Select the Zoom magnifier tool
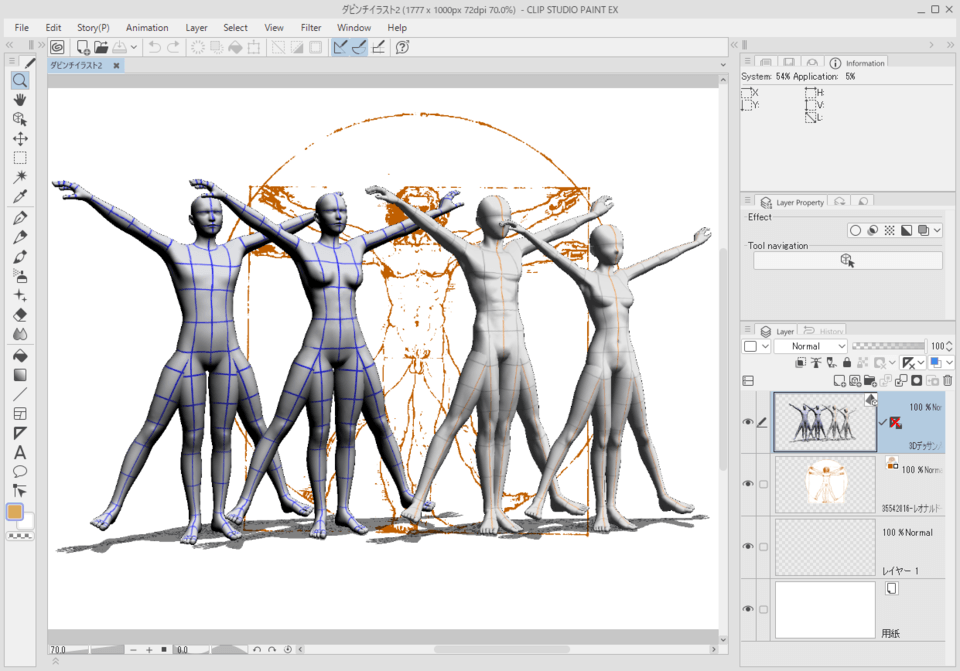960x671 pixels. coord(20,80)
